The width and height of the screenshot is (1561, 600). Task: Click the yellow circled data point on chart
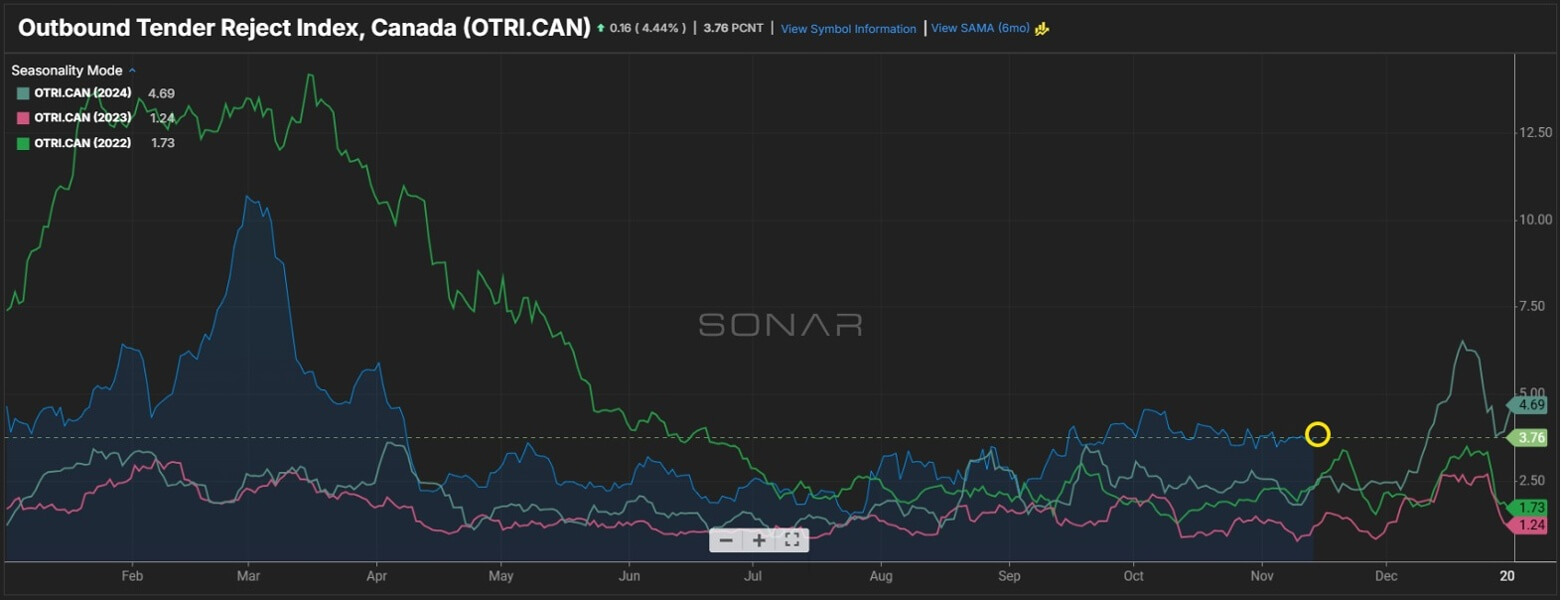coord(1318,433)
